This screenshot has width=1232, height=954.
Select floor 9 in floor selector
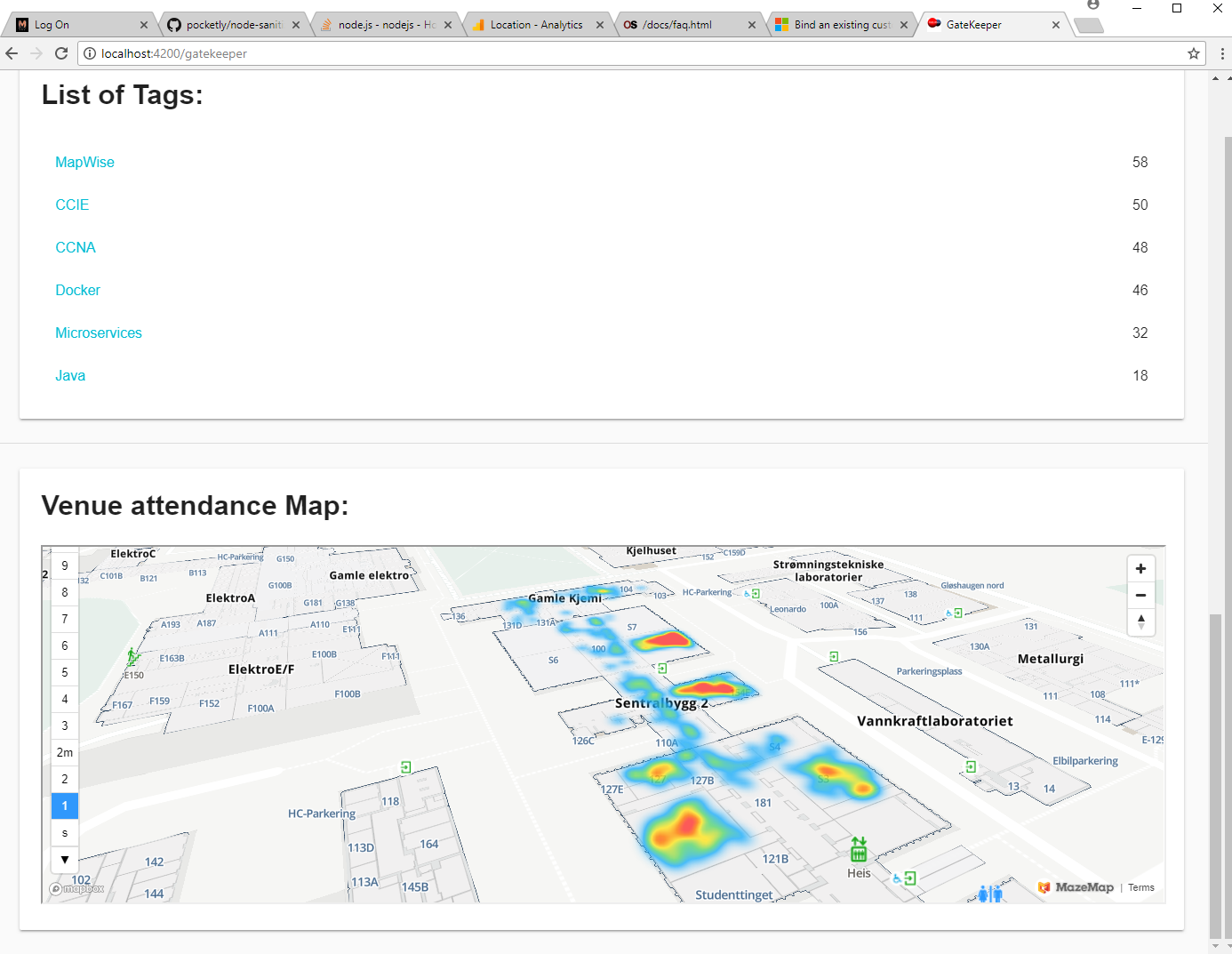coord(65,565)
